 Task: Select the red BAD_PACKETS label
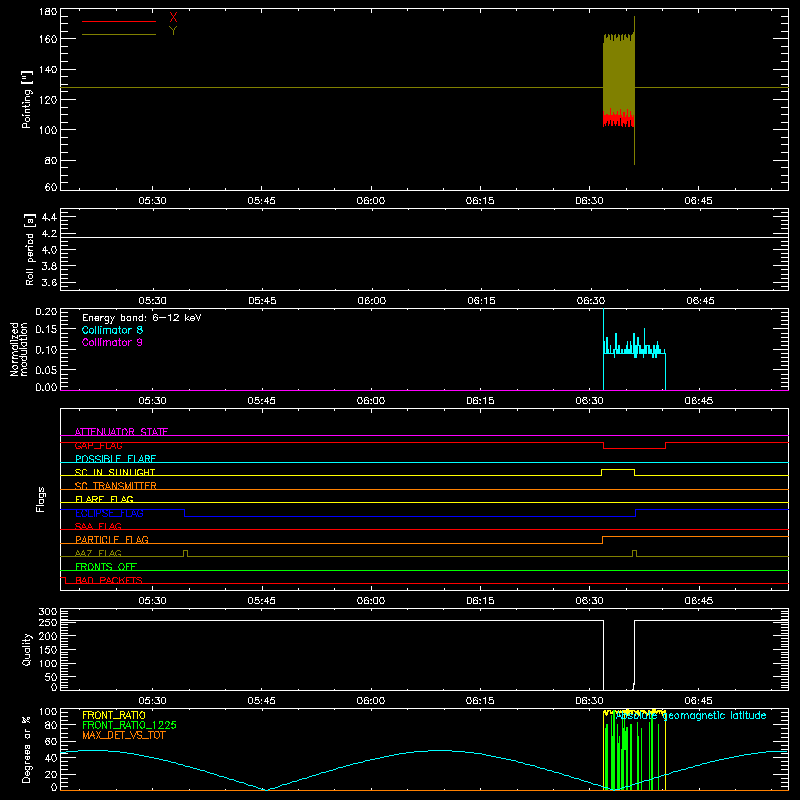[x=109, y=580]
